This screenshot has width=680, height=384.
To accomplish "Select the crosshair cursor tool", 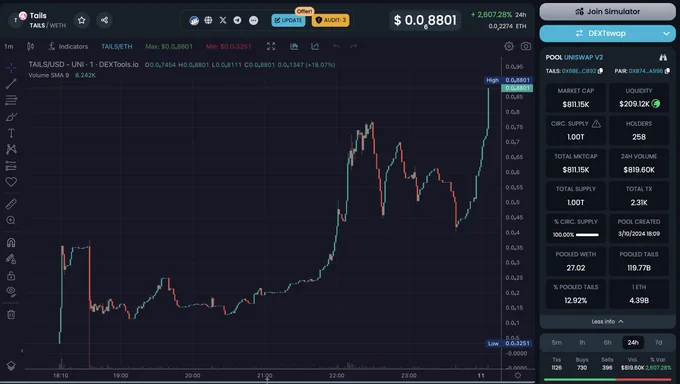I will [x=11, y=68].
